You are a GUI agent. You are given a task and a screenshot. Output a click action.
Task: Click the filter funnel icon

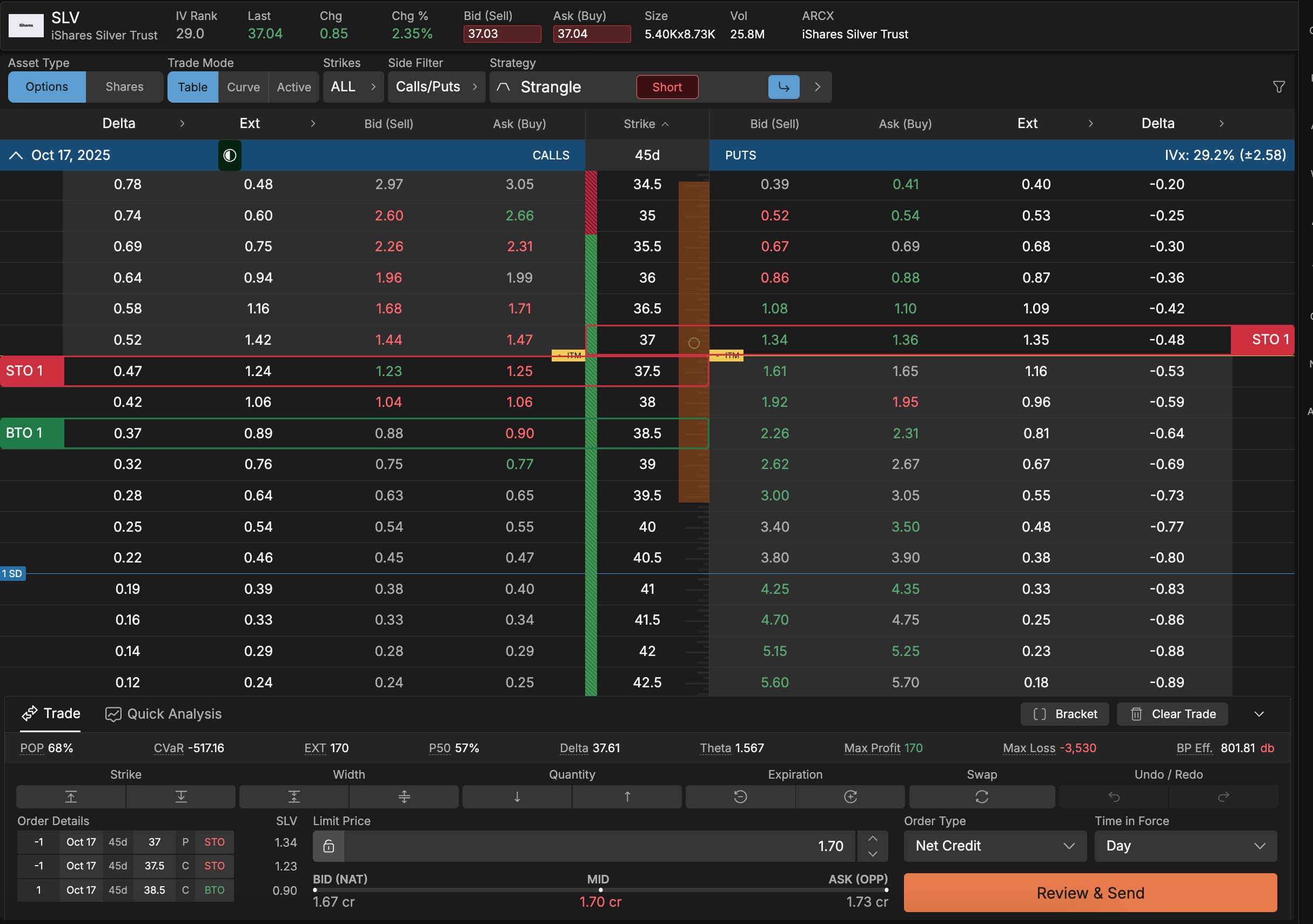tap(1278, 87)
